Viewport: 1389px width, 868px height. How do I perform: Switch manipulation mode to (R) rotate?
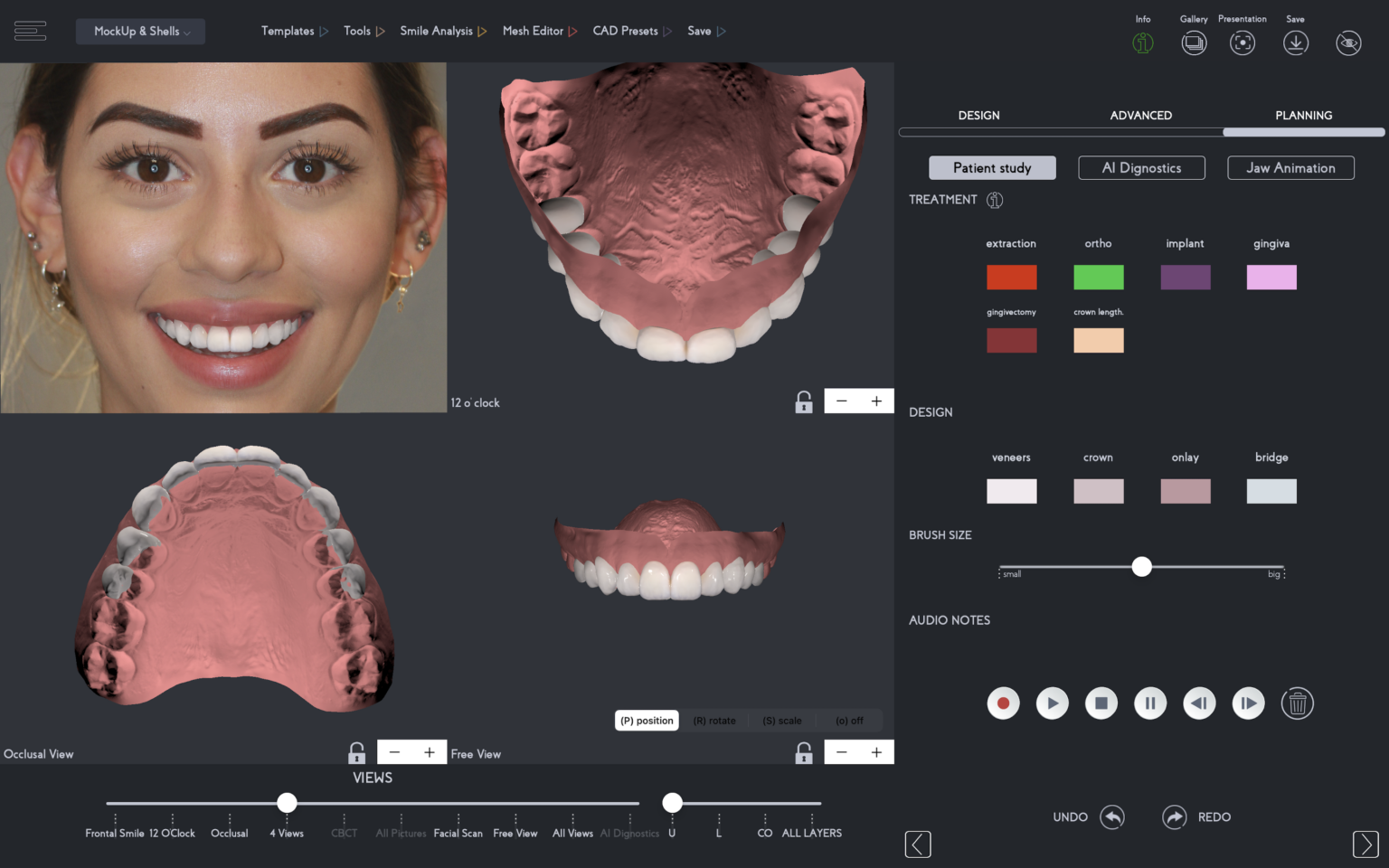713,720
